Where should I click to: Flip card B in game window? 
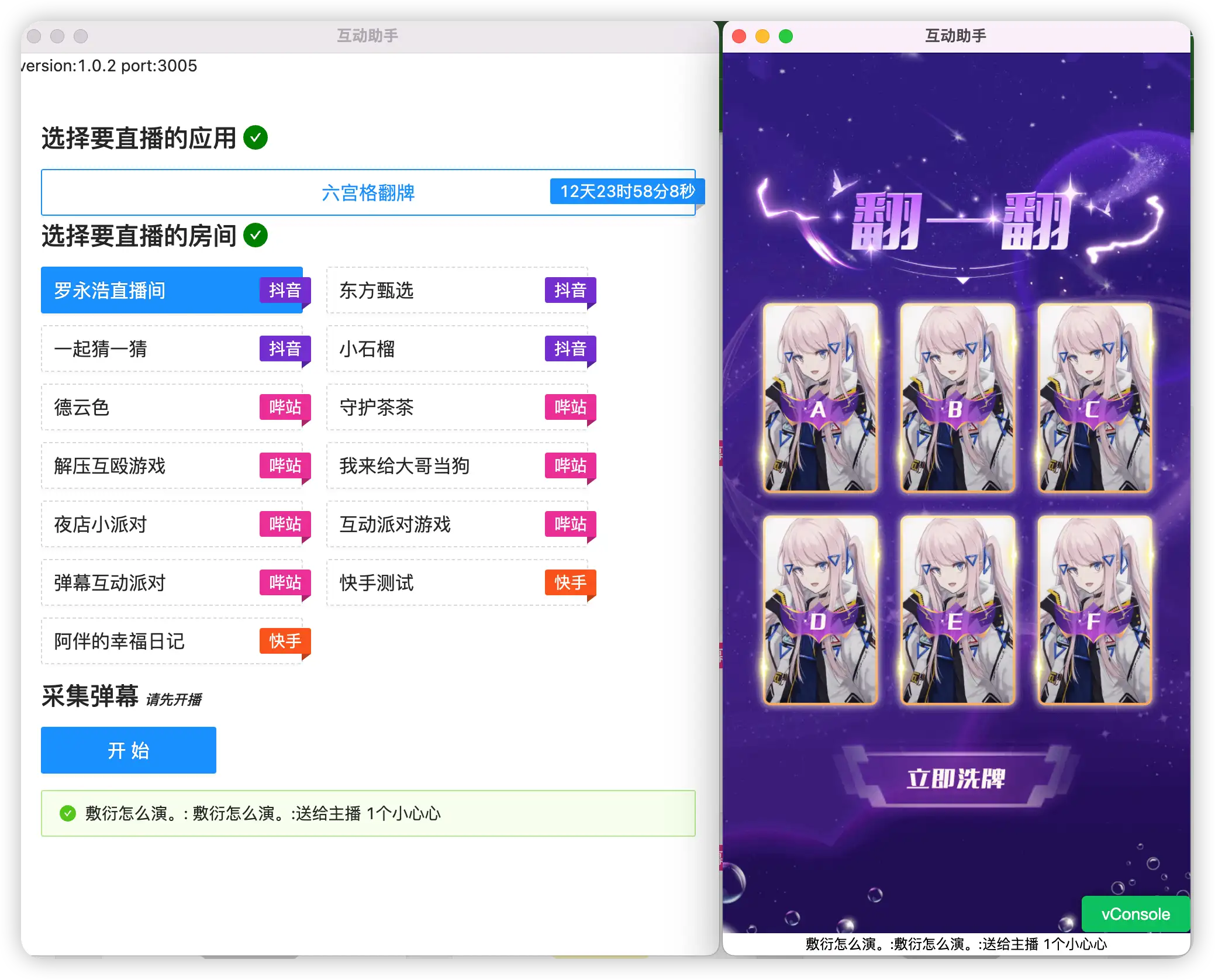(x=957, y=398)
